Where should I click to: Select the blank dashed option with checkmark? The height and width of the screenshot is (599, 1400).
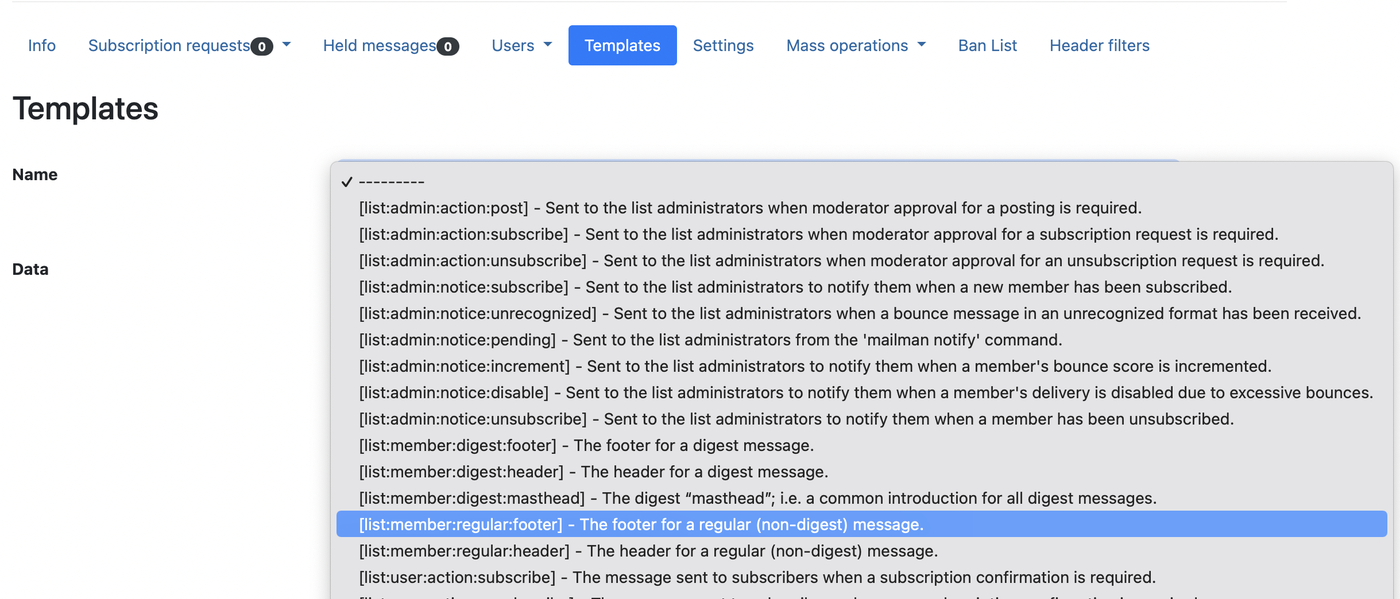tap(392, 182)
